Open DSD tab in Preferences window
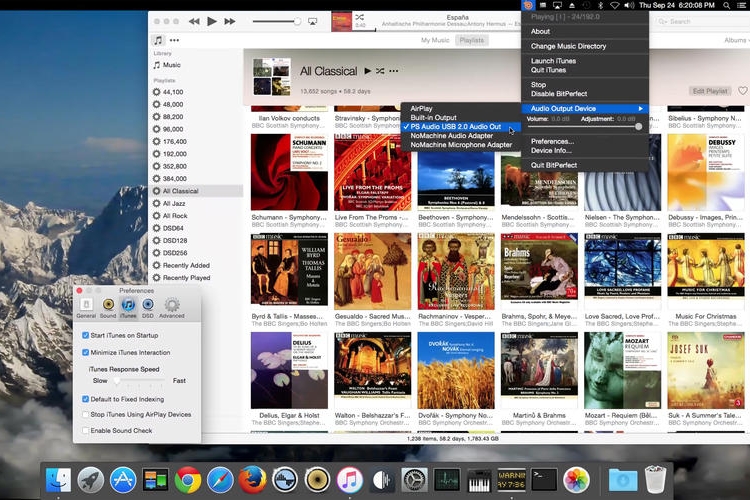The height and width of the screenshot is (500, 750). point(148,308)
